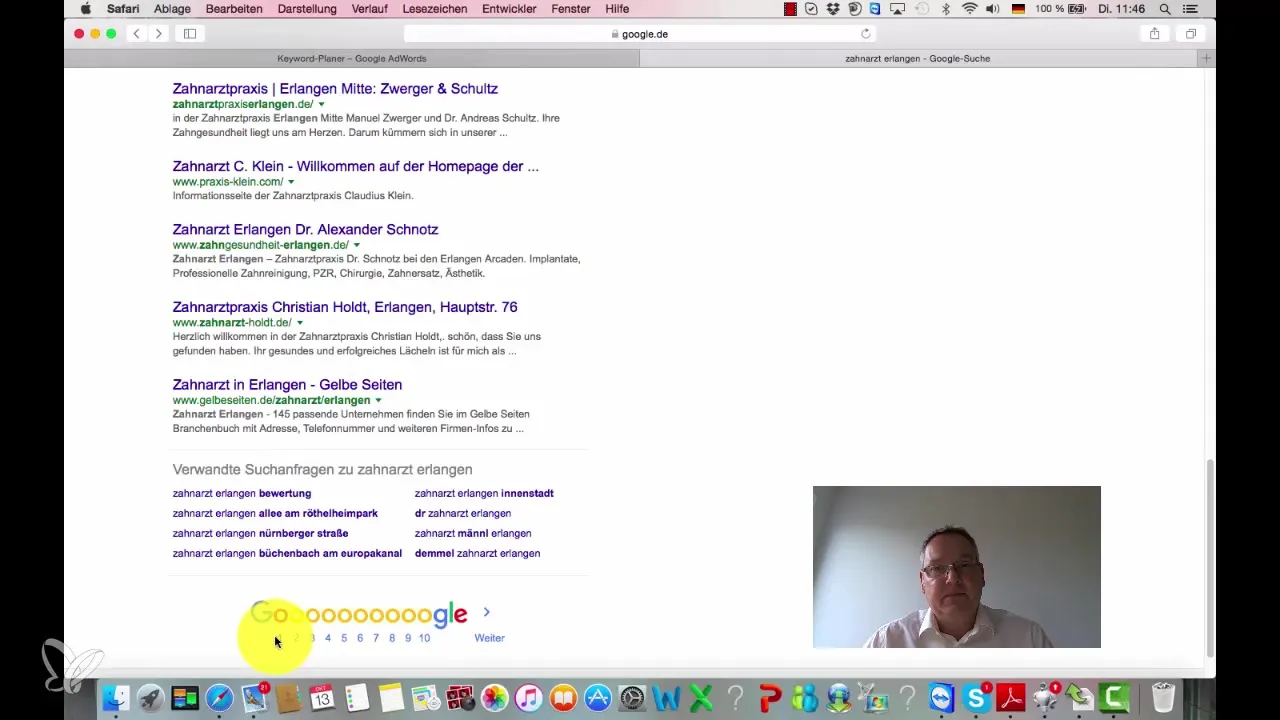Open the Darstellung menu
This screenshot has height=720, width=1280.
pyautogui.click(x=305, y=9)
